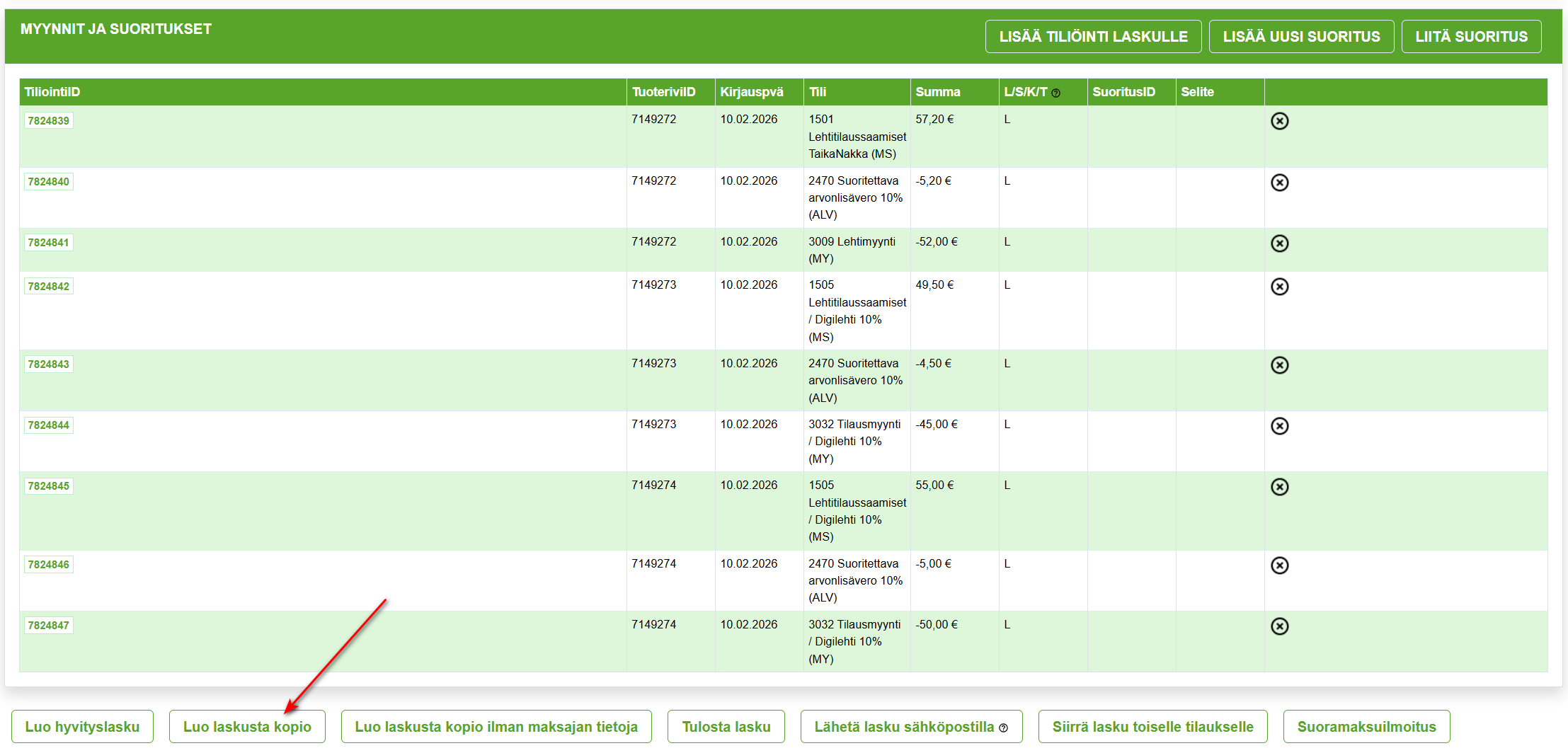
Task: Open Suoramaksuilmoitus button
Action: (1366, 727)
